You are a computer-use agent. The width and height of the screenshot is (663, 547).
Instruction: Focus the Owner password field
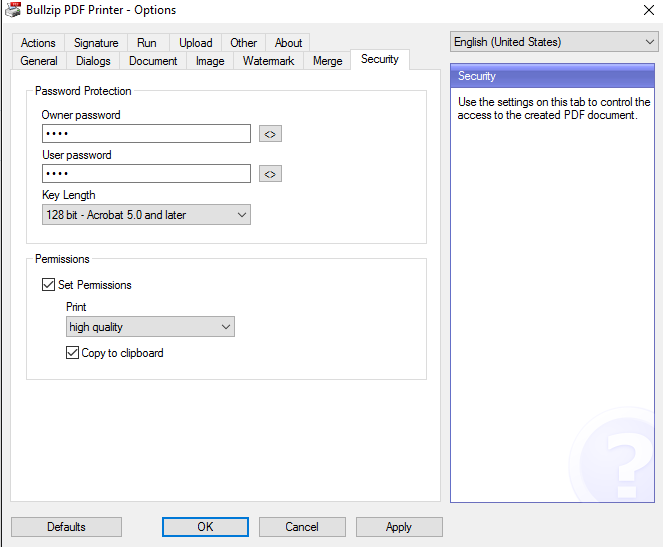click(146, 134)
